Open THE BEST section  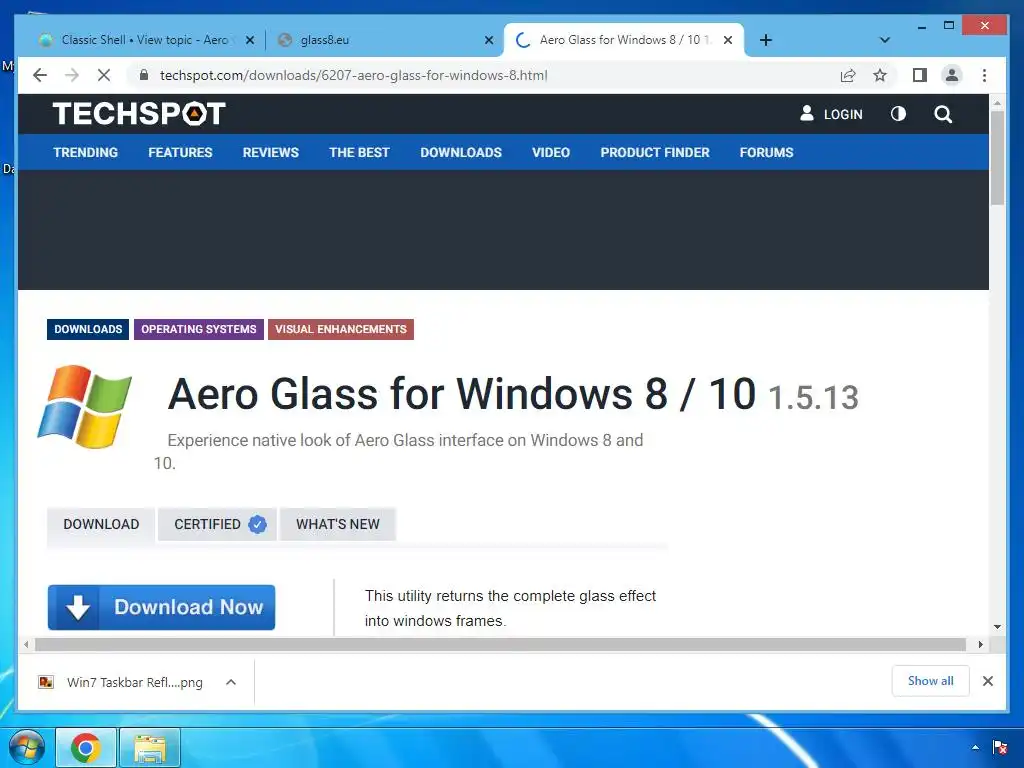359,152
